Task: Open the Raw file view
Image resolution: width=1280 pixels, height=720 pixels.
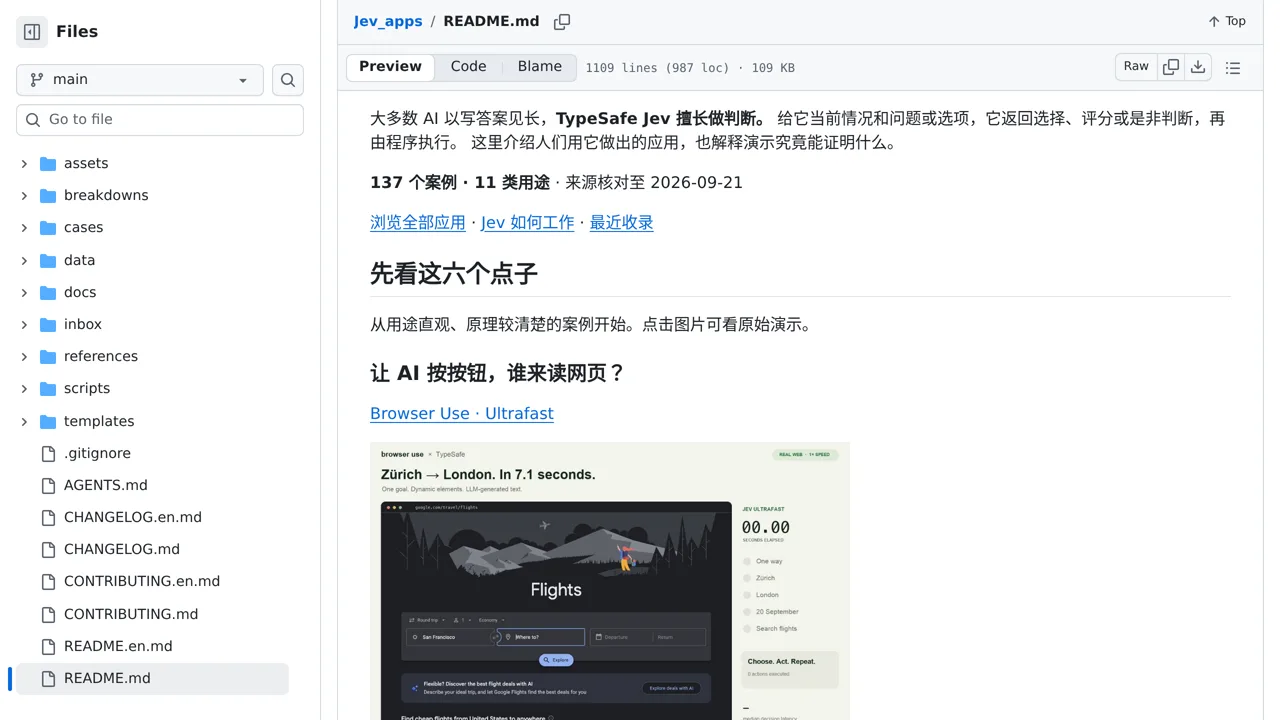Action: point(1136,67)
